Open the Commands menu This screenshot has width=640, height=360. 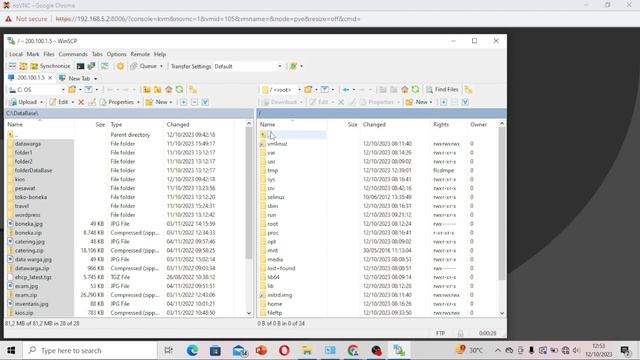click(x=73, y=54)
